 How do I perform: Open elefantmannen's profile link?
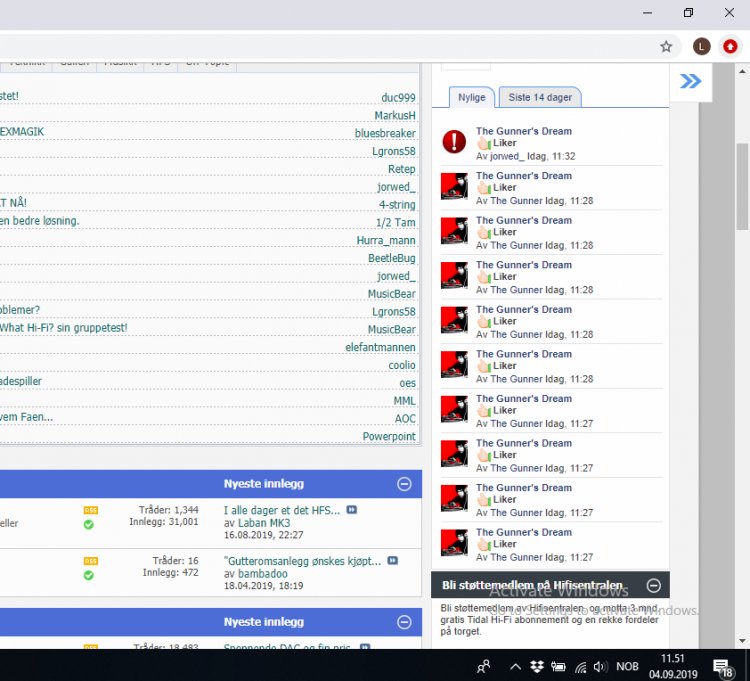[380, 347]
